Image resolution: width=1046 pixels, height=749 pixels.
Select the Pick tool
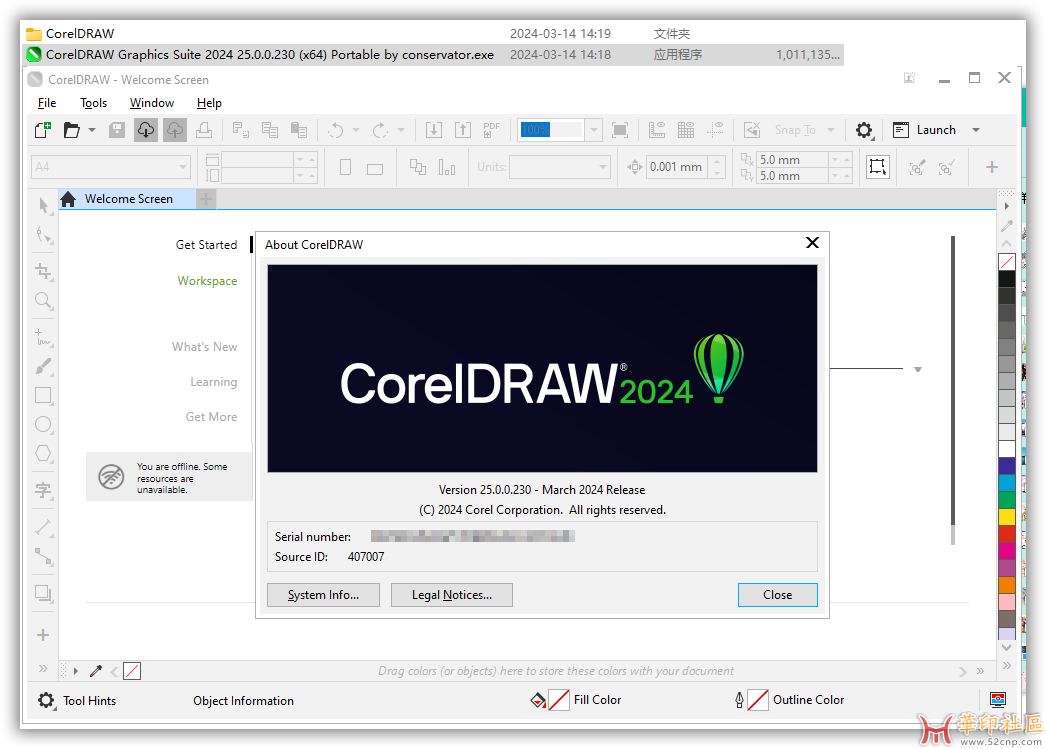coord(43,205)
